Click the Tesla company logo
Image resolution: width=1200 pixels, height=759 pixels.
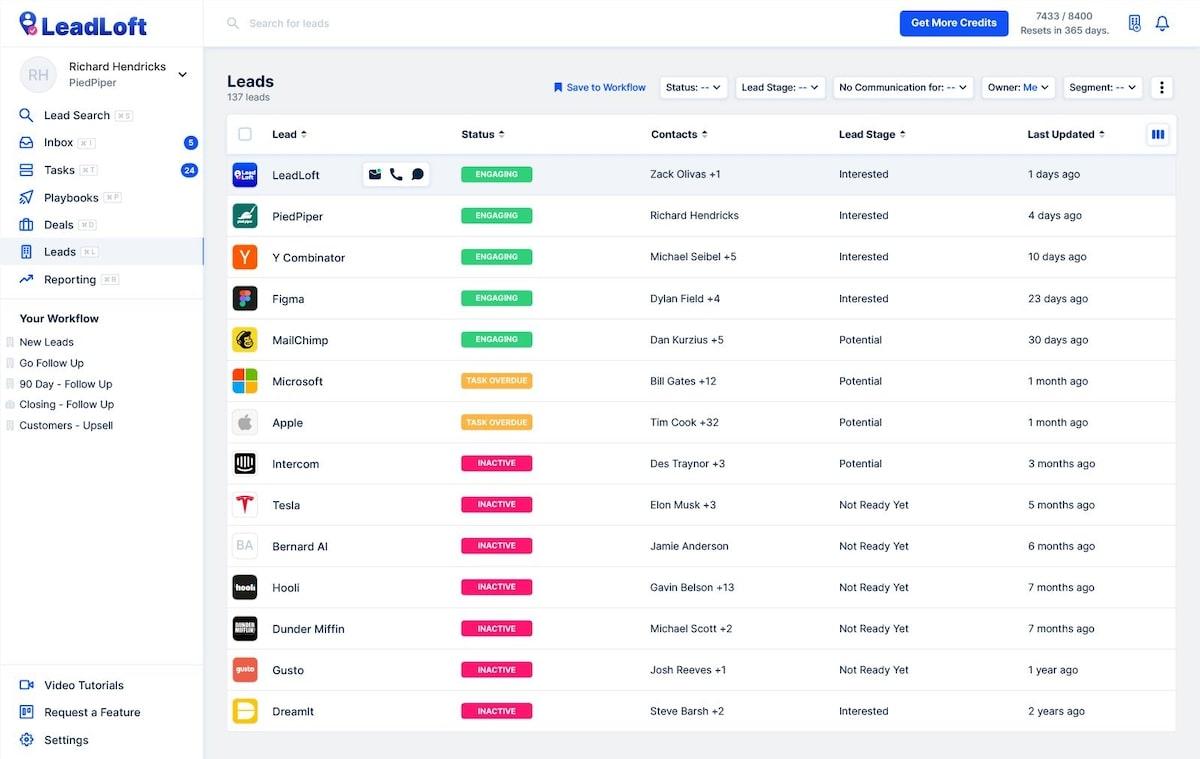(245, 505)
